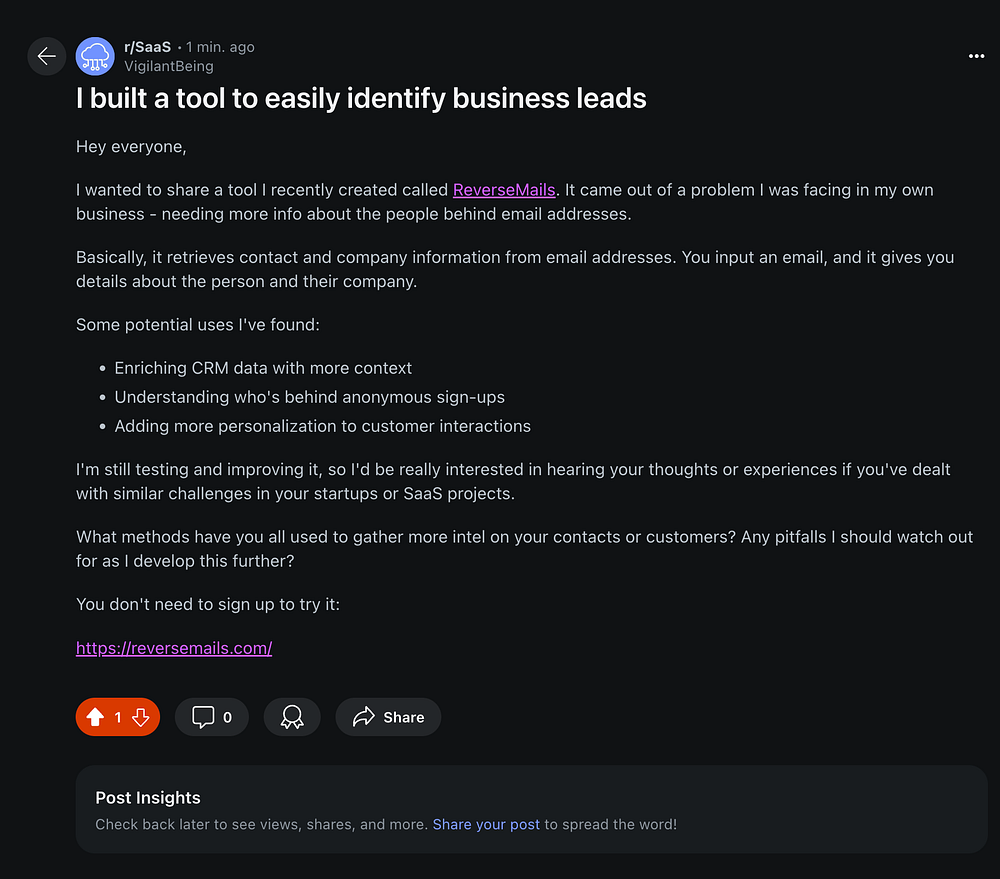Image resolution: width=1000 pixels, height=879 pixels.
Task: Open the r/SaaS subreddit link
Action: pos(147,47)
